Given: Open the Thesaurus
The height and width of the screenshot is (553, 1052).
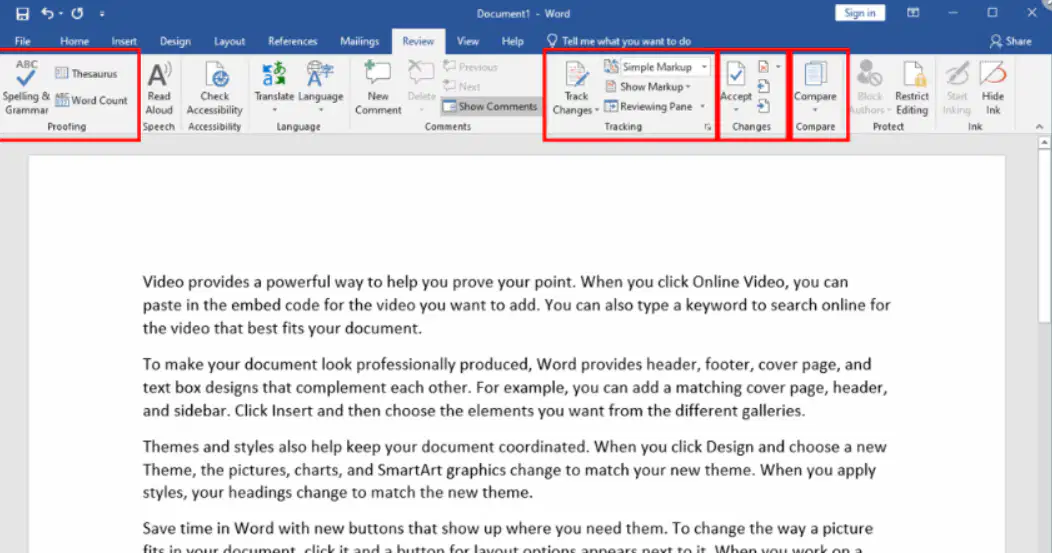Looking at the screenshot, I should click(x=86, y=73).
